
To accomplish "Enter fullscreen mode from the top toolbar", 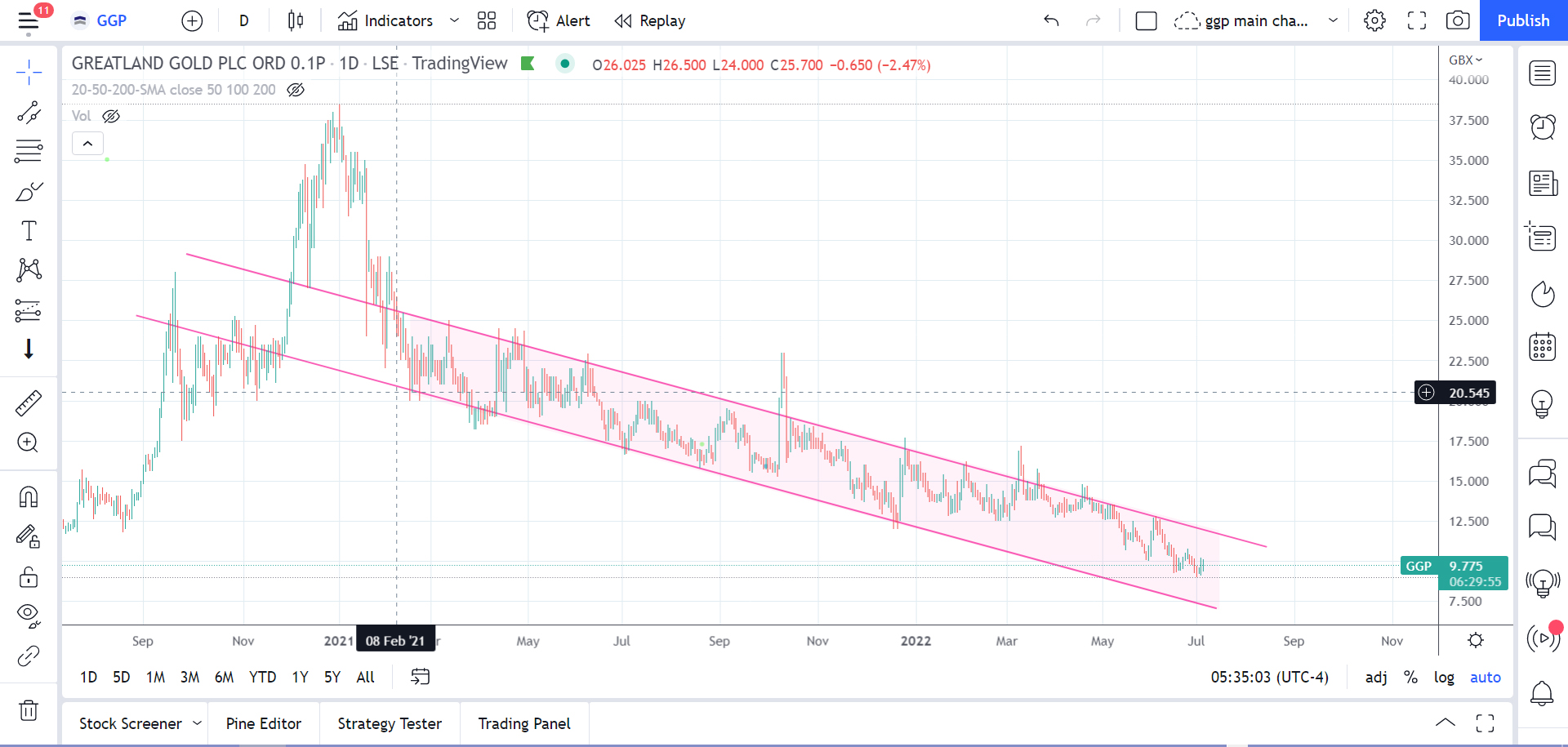I will (x=1417, y=21).
